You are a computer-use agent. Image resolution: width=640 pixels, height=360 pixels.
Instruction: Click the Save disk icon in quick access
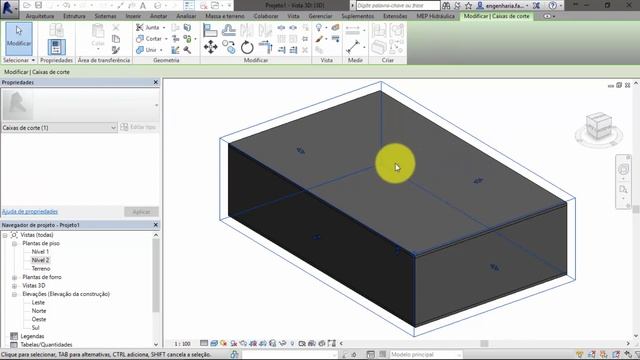[38, 5]
